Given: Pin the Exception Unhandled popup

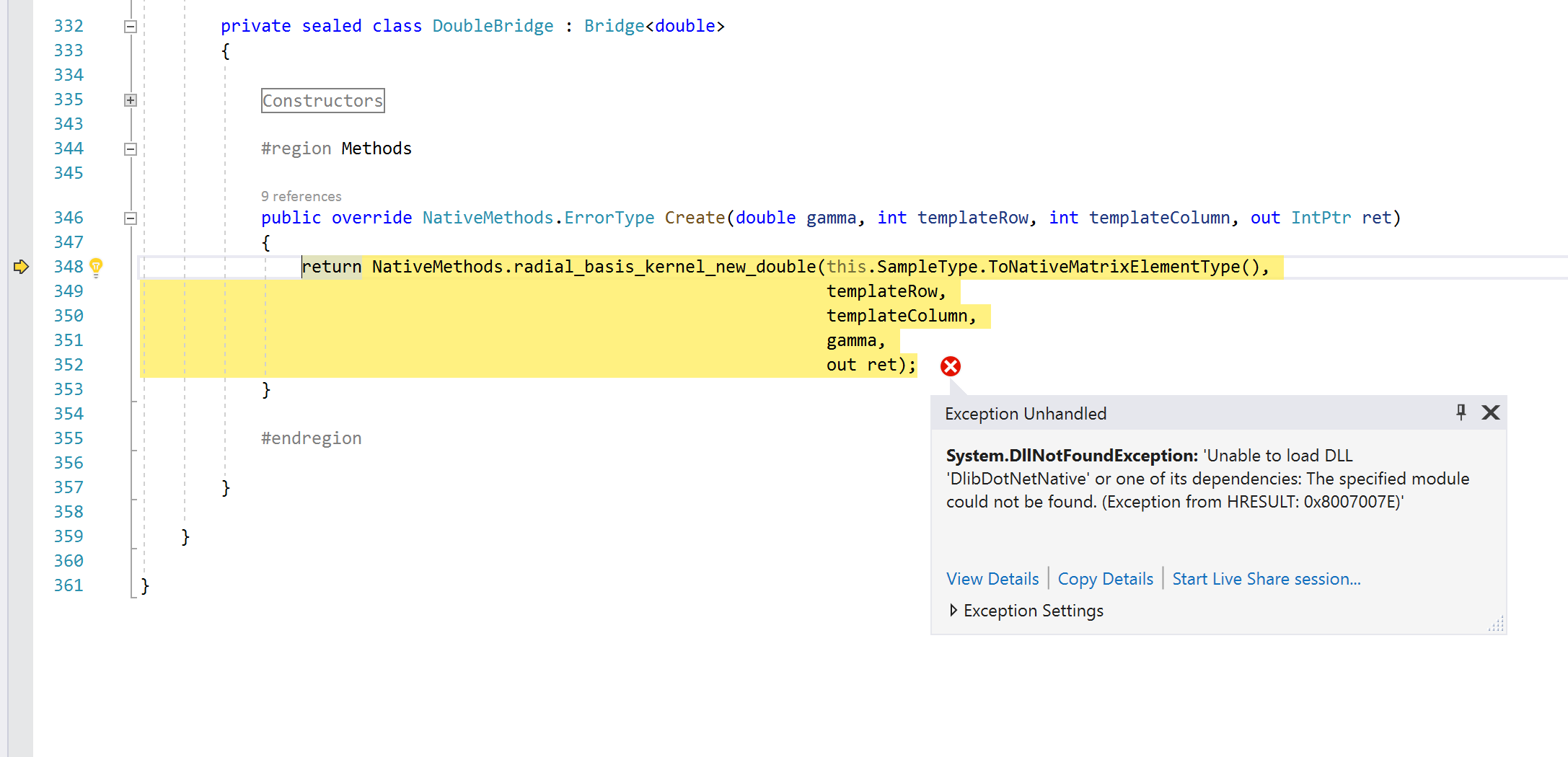Looking at the screenshot, I should [x=1461, y=412].
